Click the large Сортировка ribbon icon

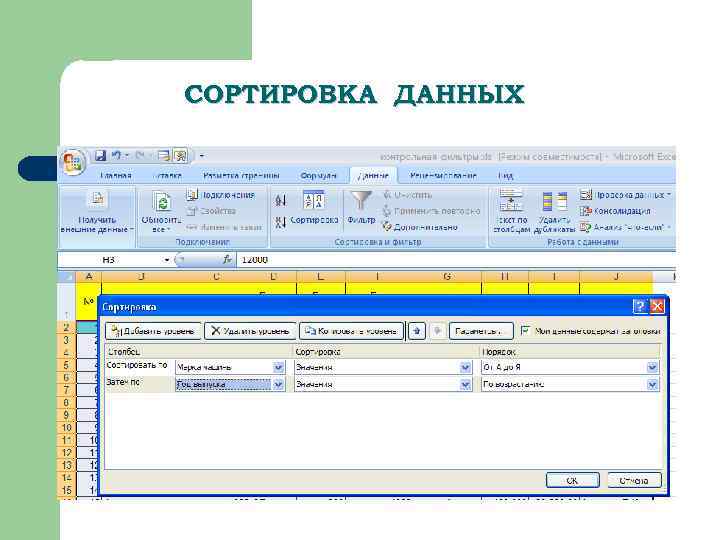[315, 200]
